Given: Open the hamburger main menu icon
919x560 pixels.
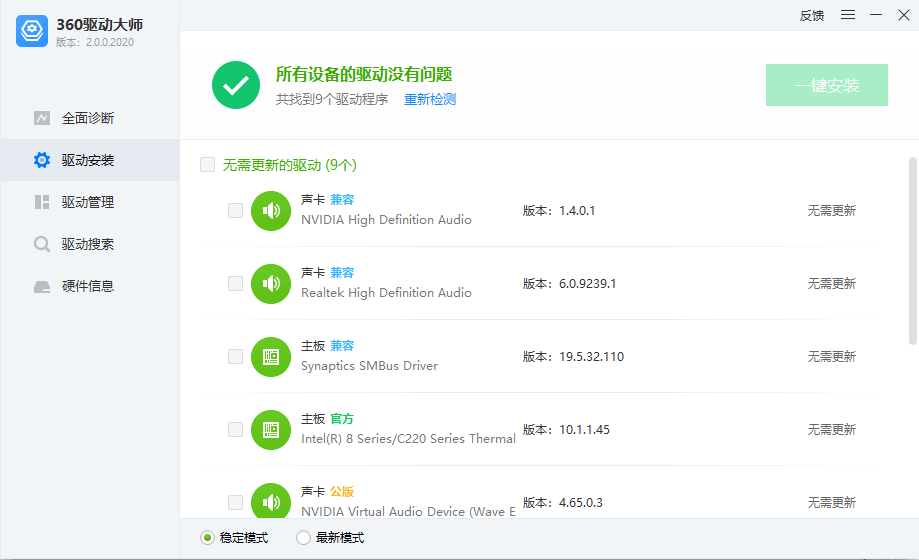Looking at the screenshot, I should 847,15.
